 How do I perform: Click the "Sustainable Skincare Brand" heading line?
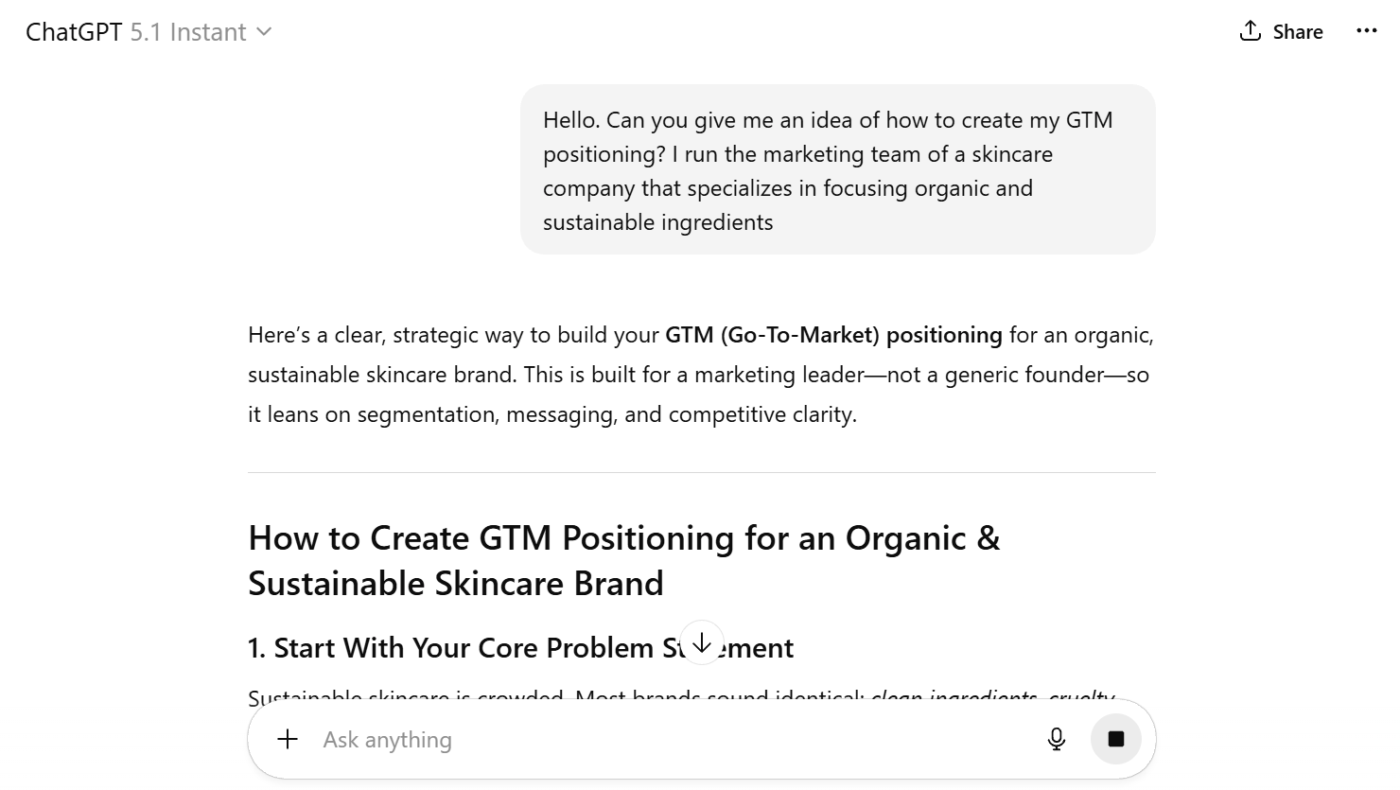pos(455,583)
